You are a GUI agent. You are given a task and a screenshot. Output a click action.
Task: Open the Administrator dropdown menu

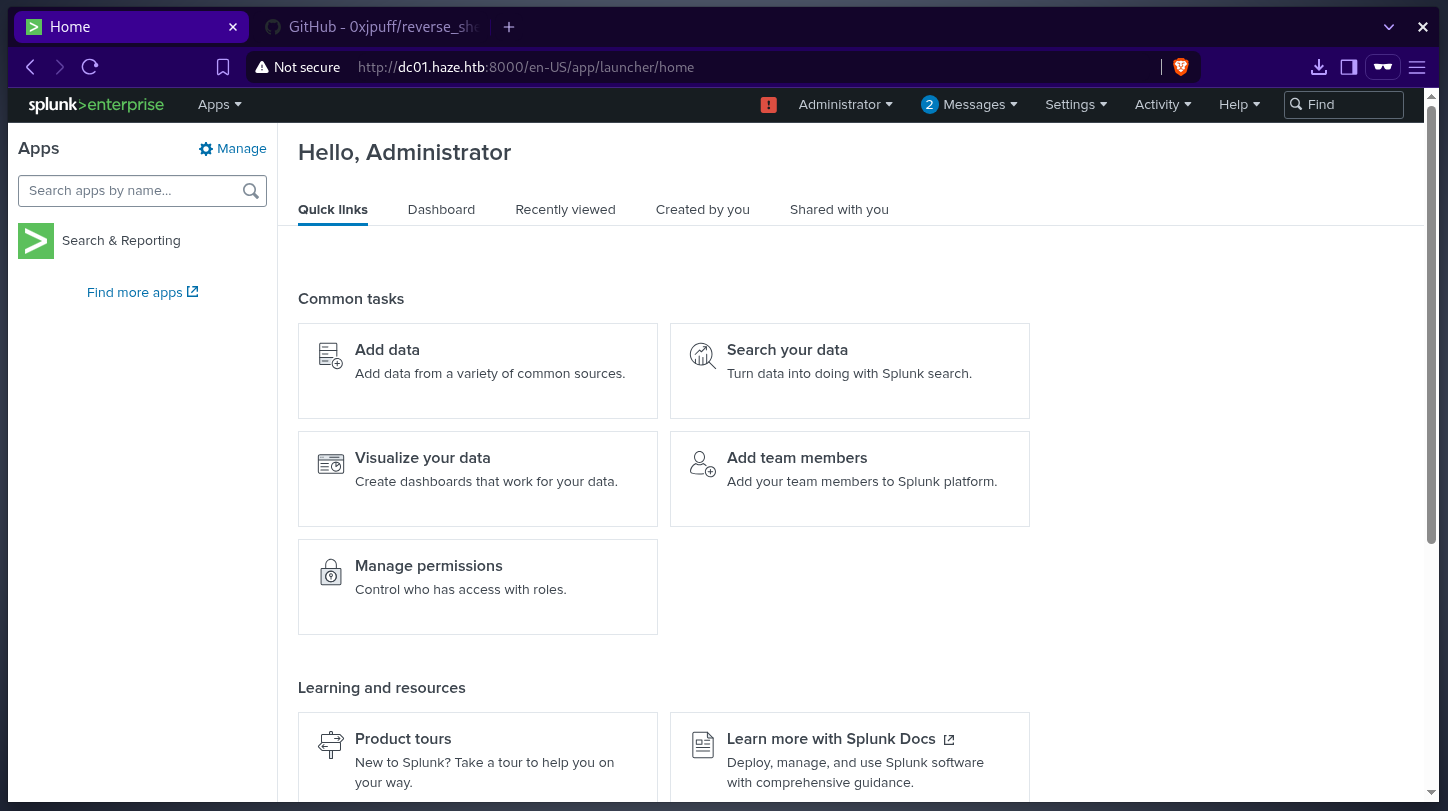[x=845, y=105]
